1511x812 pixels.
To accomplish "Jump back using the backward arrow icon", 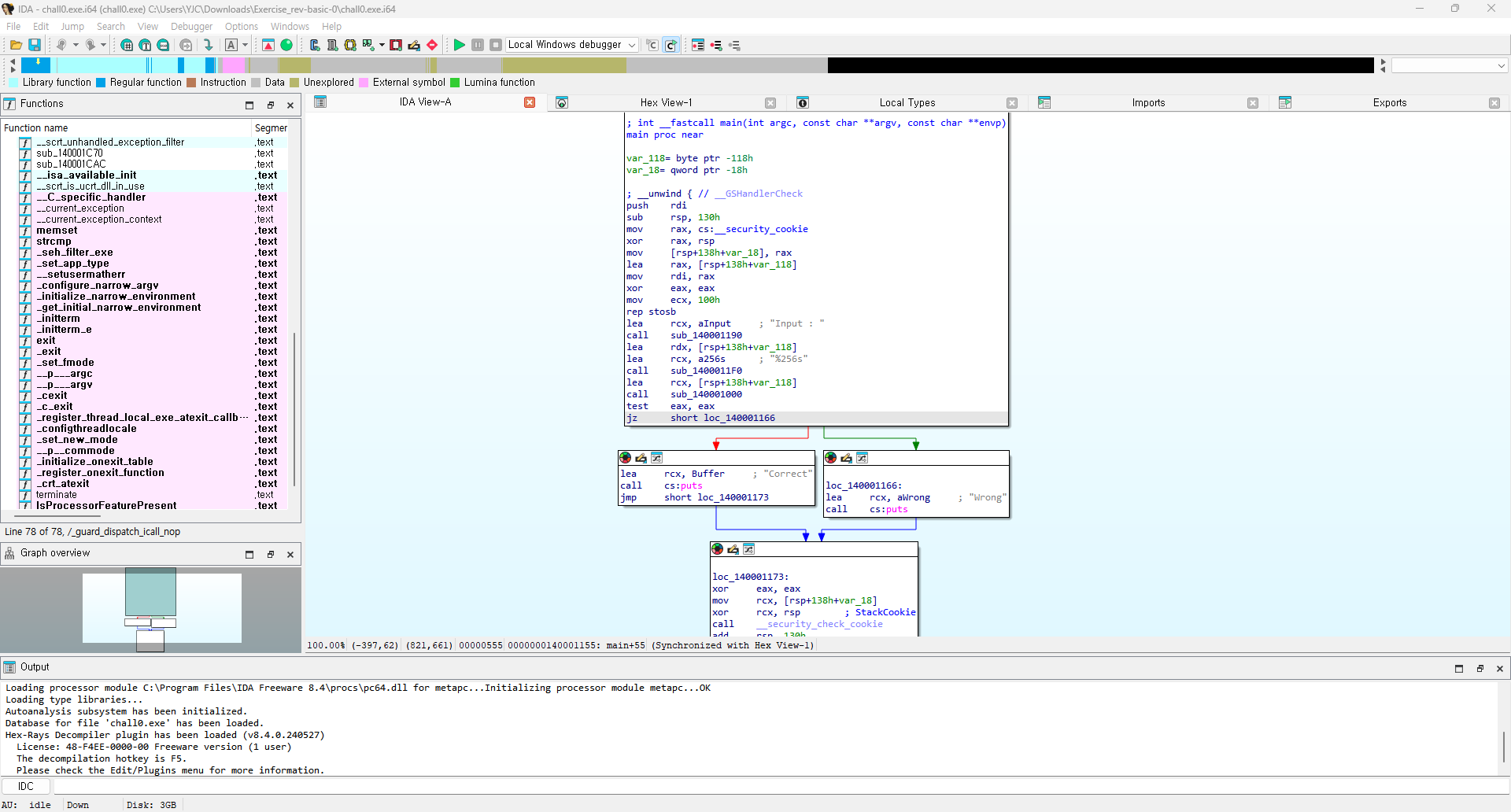I will (x=61, y=45).
